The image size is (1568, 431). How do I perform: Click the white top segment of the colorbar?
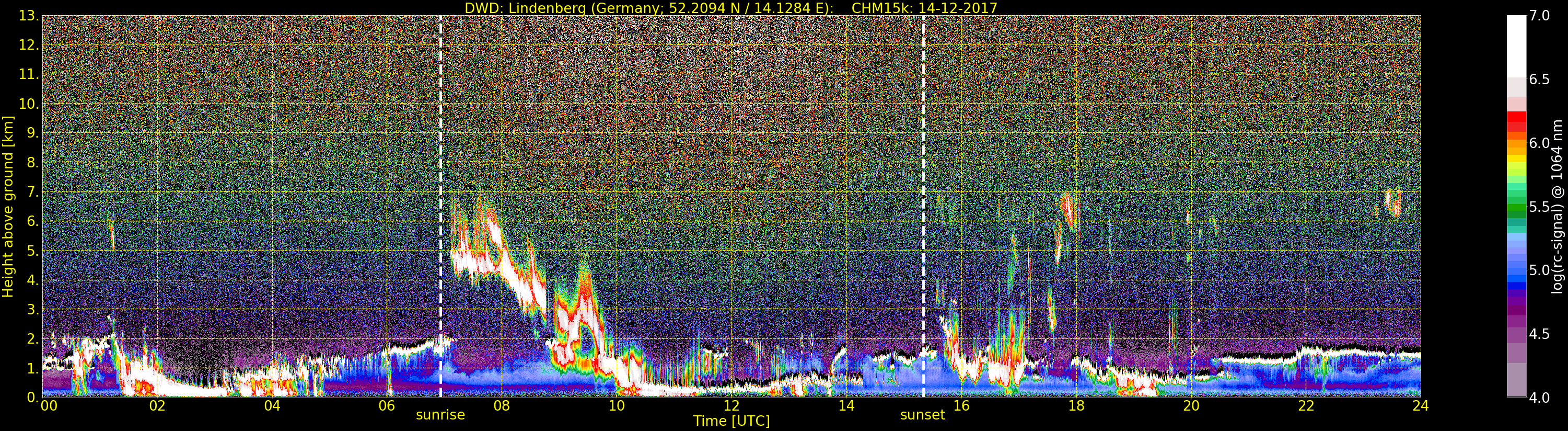click(x=1516, y=46)
